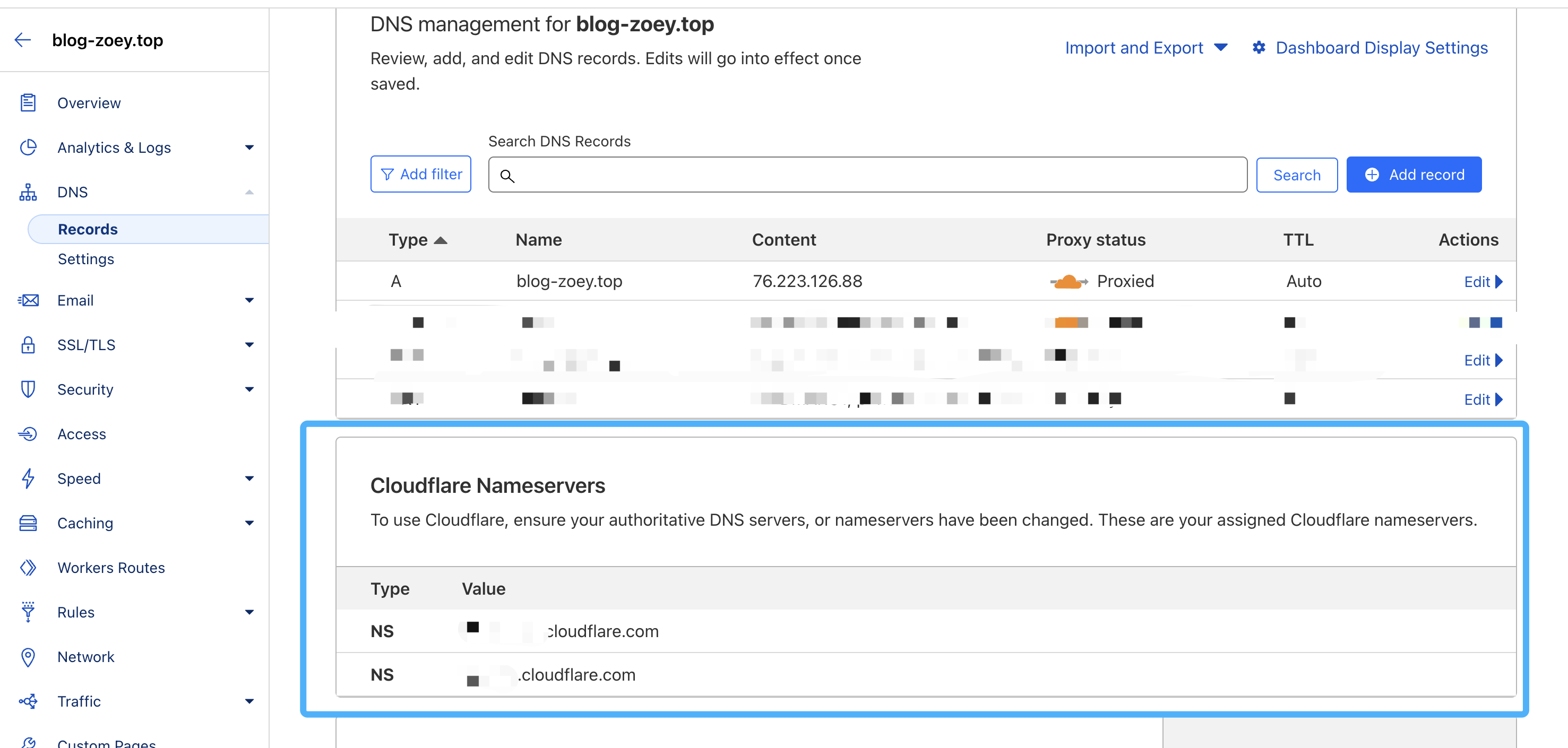
Task: Click the Overview clipboard icon
Action: (28, 103)
